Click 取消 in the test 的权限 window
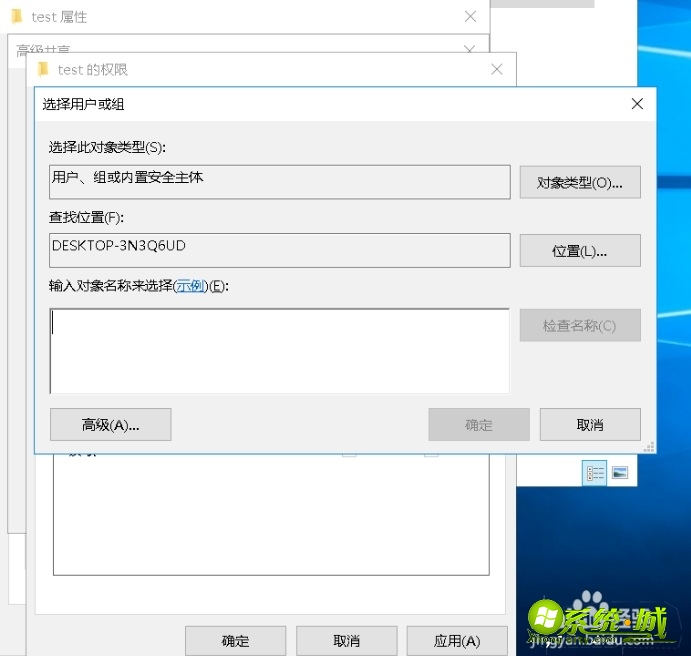The height and width of the screenshot is (656, 691). click(x=346, y=641)
